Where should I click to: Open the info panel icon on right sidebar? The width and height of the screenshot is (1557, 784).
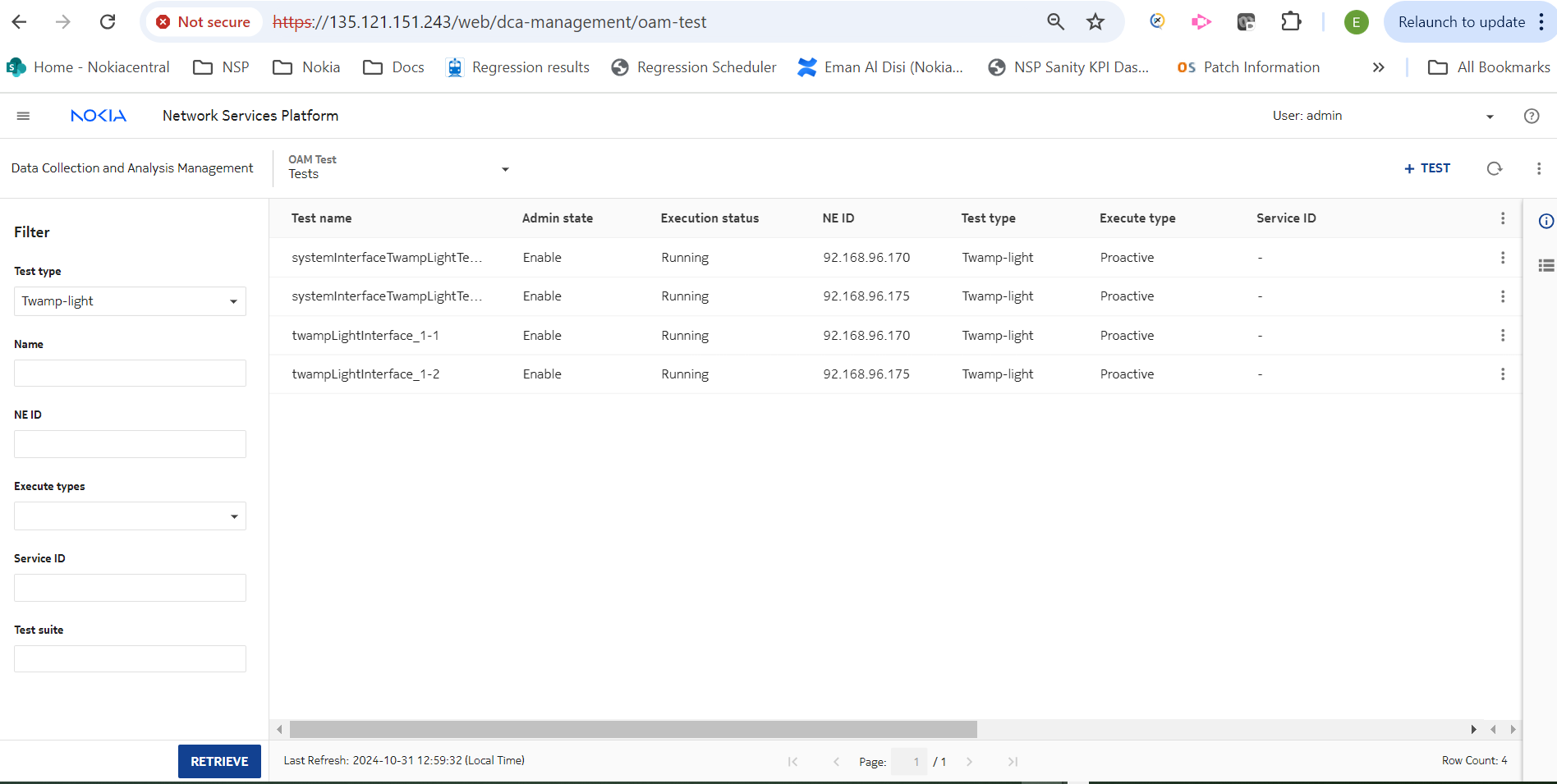coord(1546,221)
